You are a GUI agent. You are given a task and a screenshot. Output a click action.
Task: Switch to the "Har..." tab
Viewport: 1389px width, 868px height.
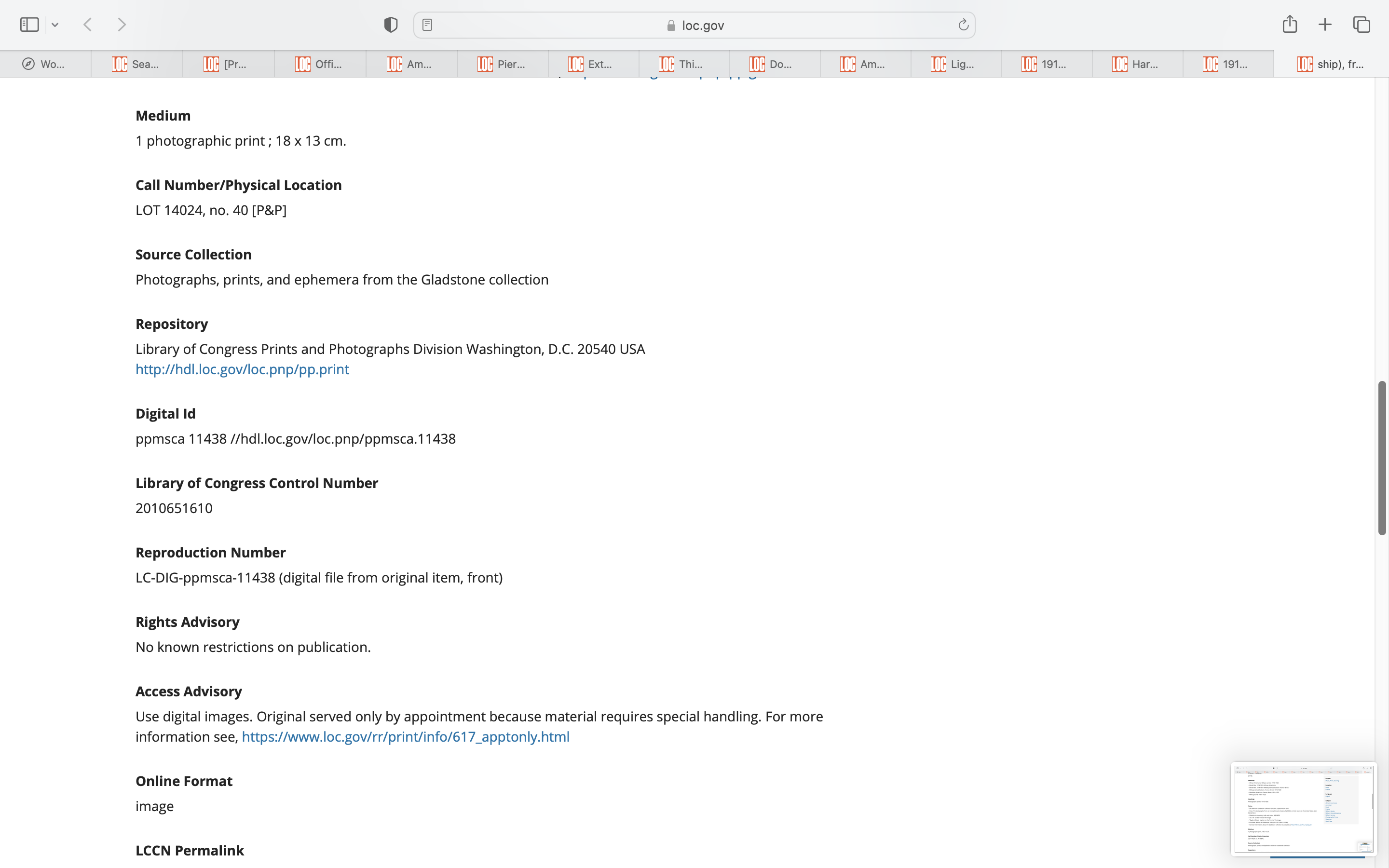1137,64
